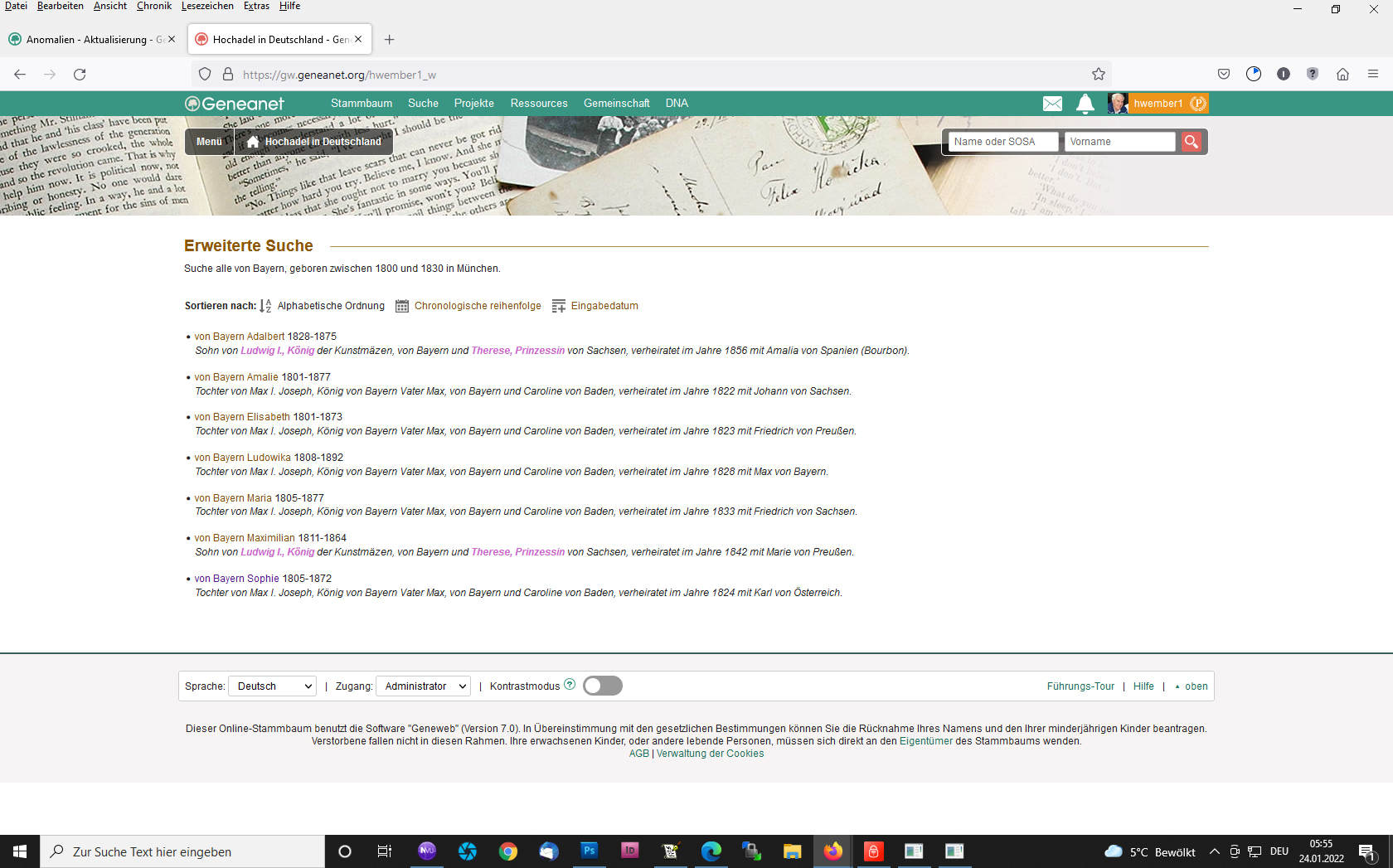
Task: Open InDesign from the taskbar
Action: (x=630, y=851)
